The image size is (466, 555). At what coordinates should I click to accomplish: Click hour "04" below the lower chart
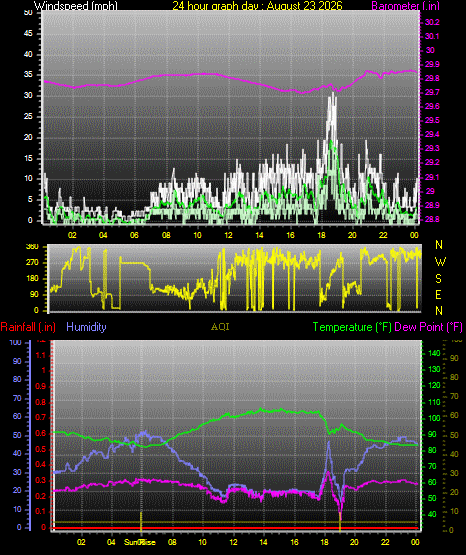click(111, 542)
